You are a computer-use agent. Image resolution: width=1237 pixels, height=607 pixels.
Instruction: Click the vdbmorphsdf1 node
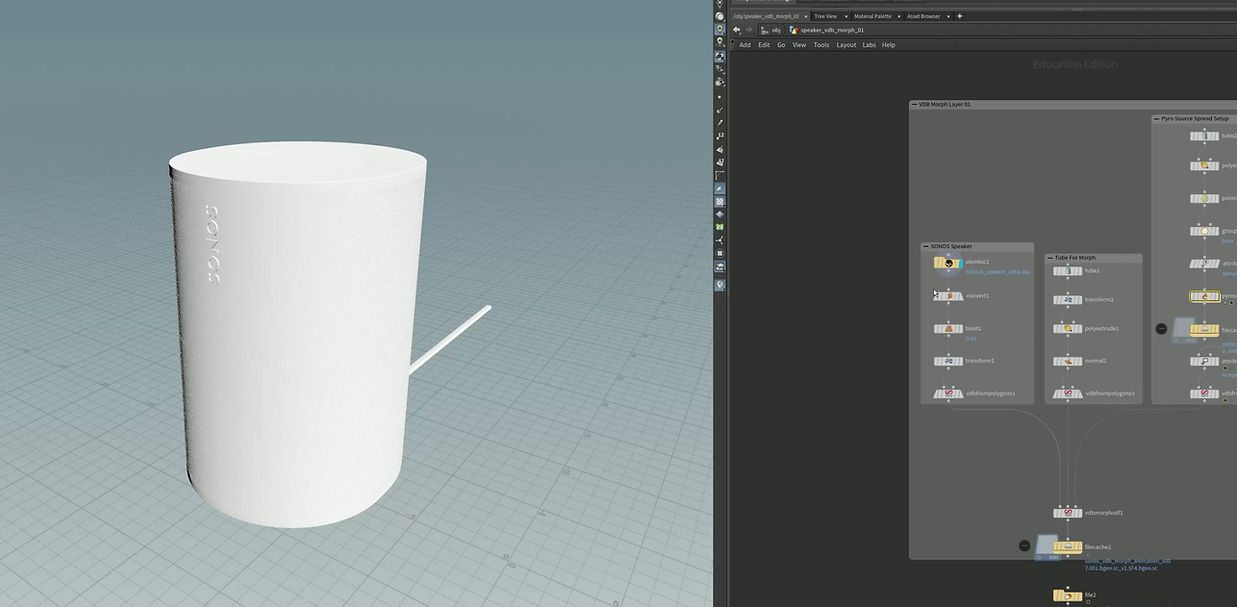(1067, 513)
